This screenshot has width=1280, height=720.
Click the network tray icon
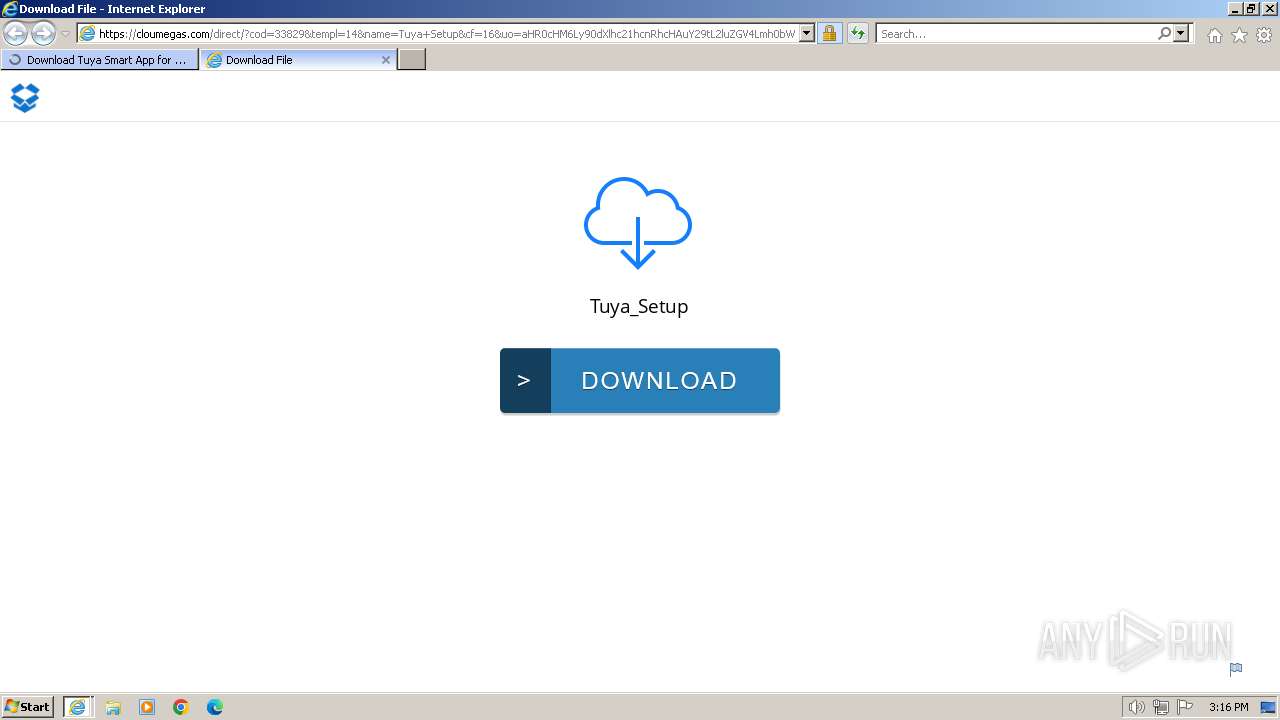[1161, 707]
